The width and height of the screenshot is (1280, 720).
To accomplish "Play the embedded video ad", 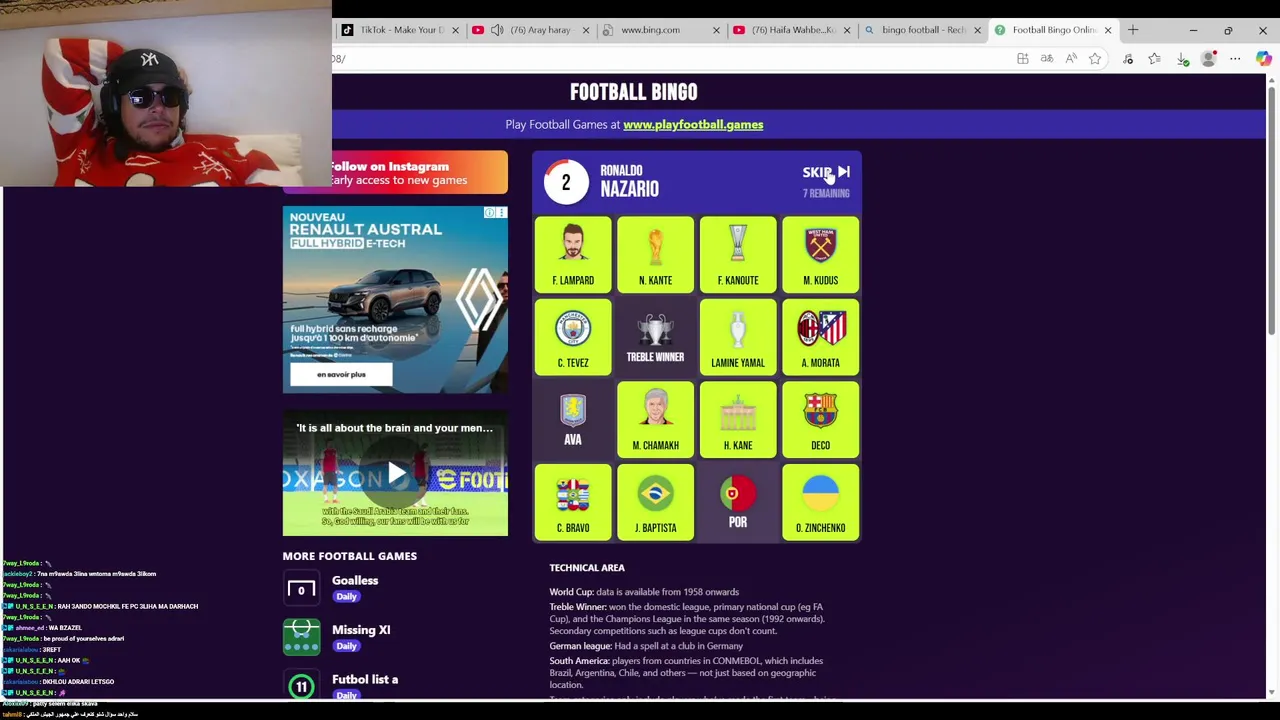I will (396, 474).
